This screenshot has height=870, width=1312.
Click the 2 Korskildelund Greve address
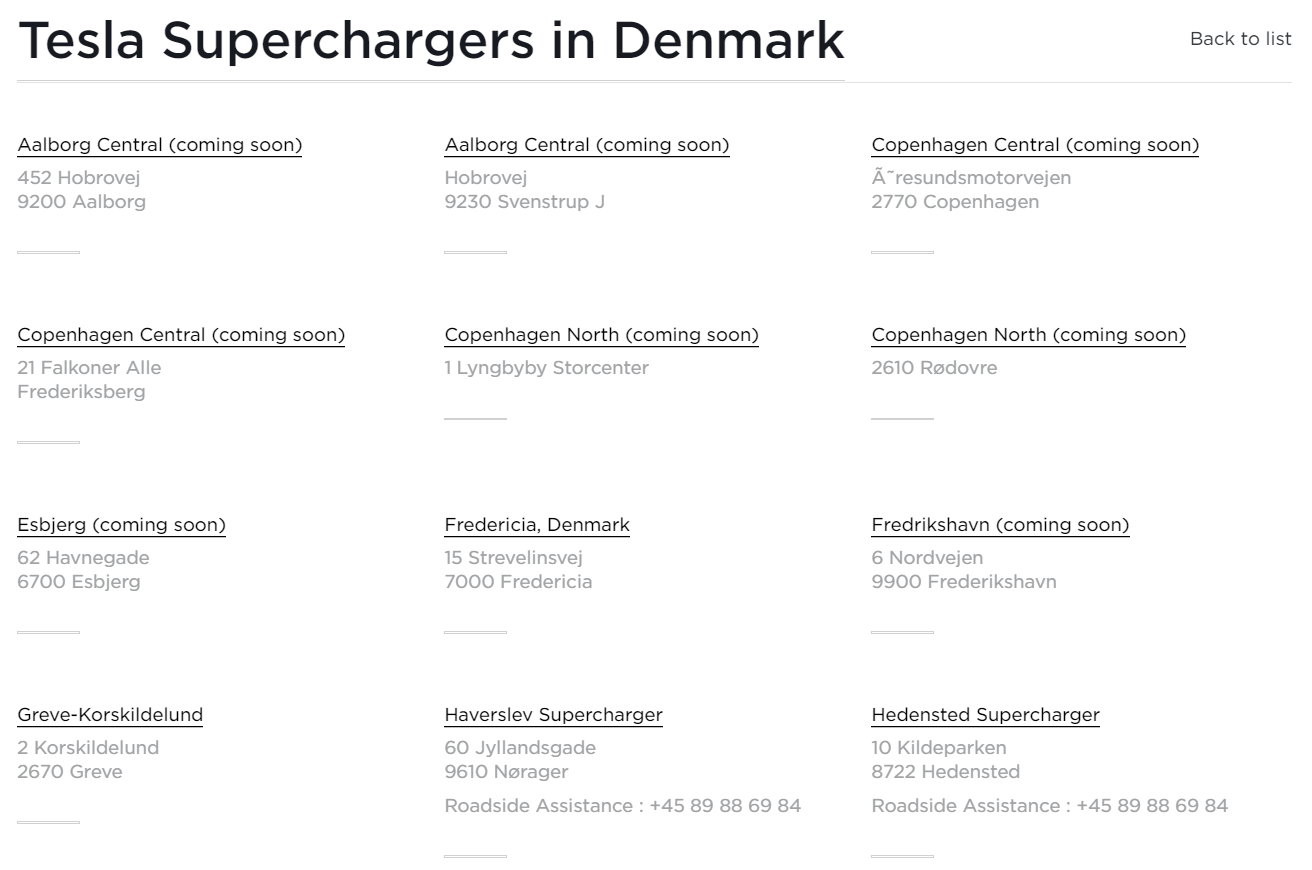pyautogui.click(x=88, y=760)
